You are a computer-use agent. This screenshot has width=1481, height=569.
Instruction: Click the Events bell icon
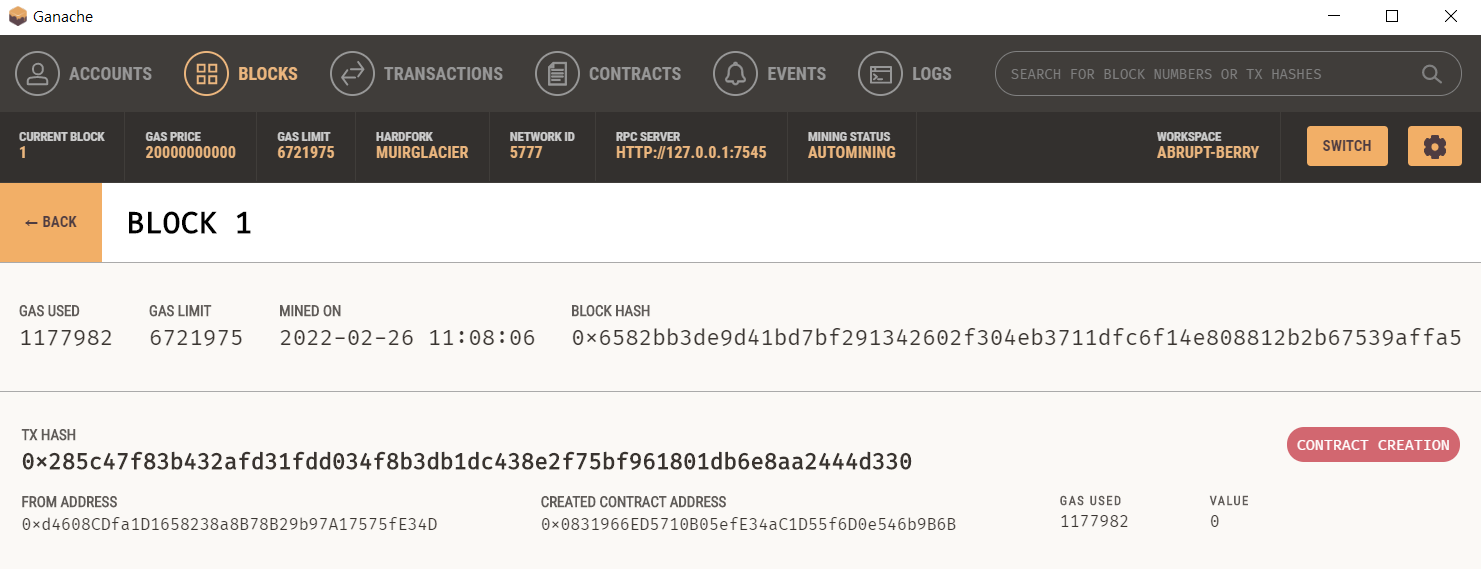coord(735,74)
